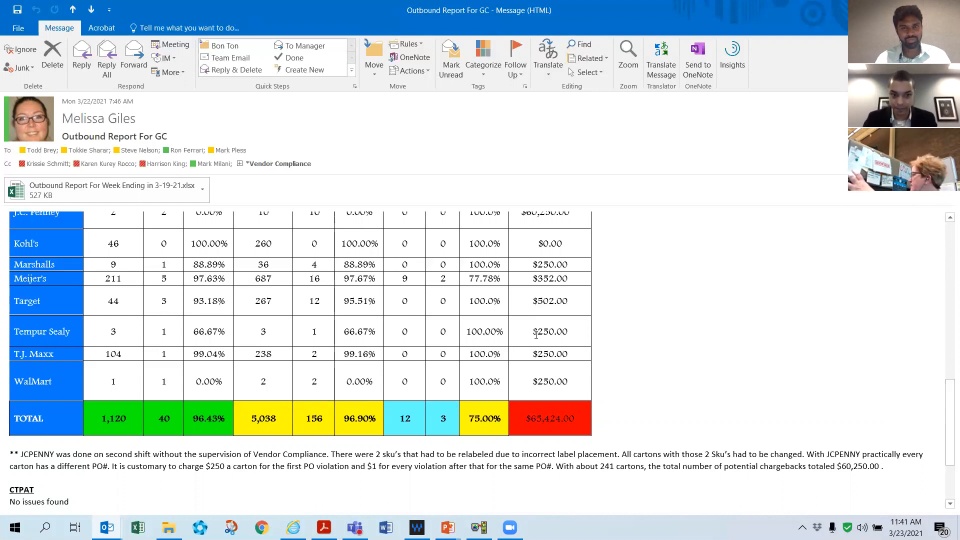Delete this message
The width and height of the screenshot is (960, 540).
[x=52, y=55]
